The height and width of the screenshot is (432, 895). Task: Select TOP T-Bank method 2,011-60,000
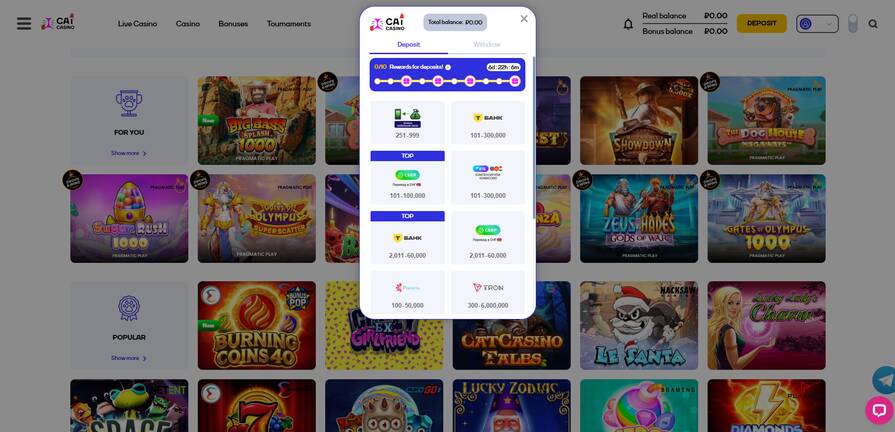(408, 237)
